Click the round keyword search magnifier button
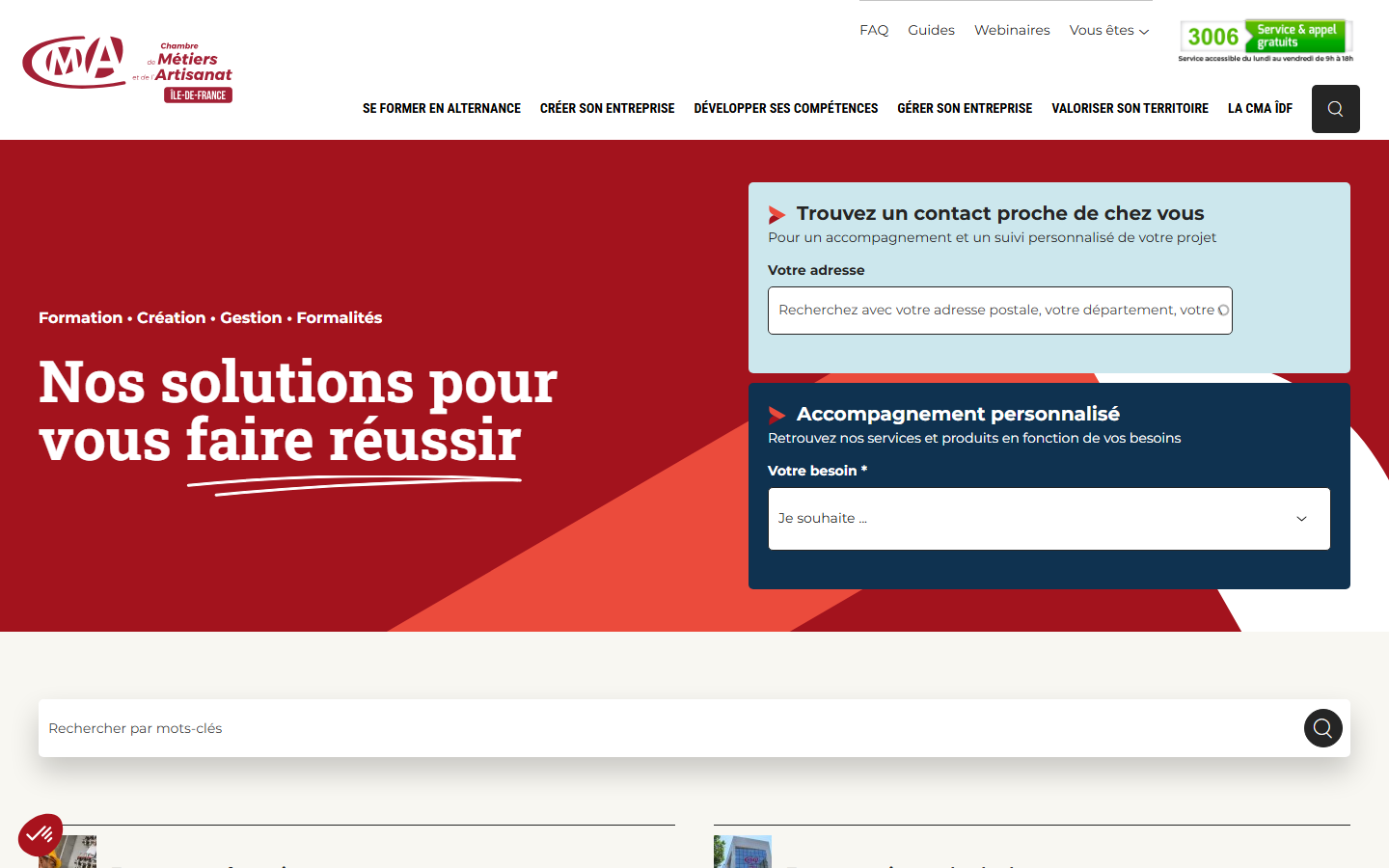 pos(1322,728)
